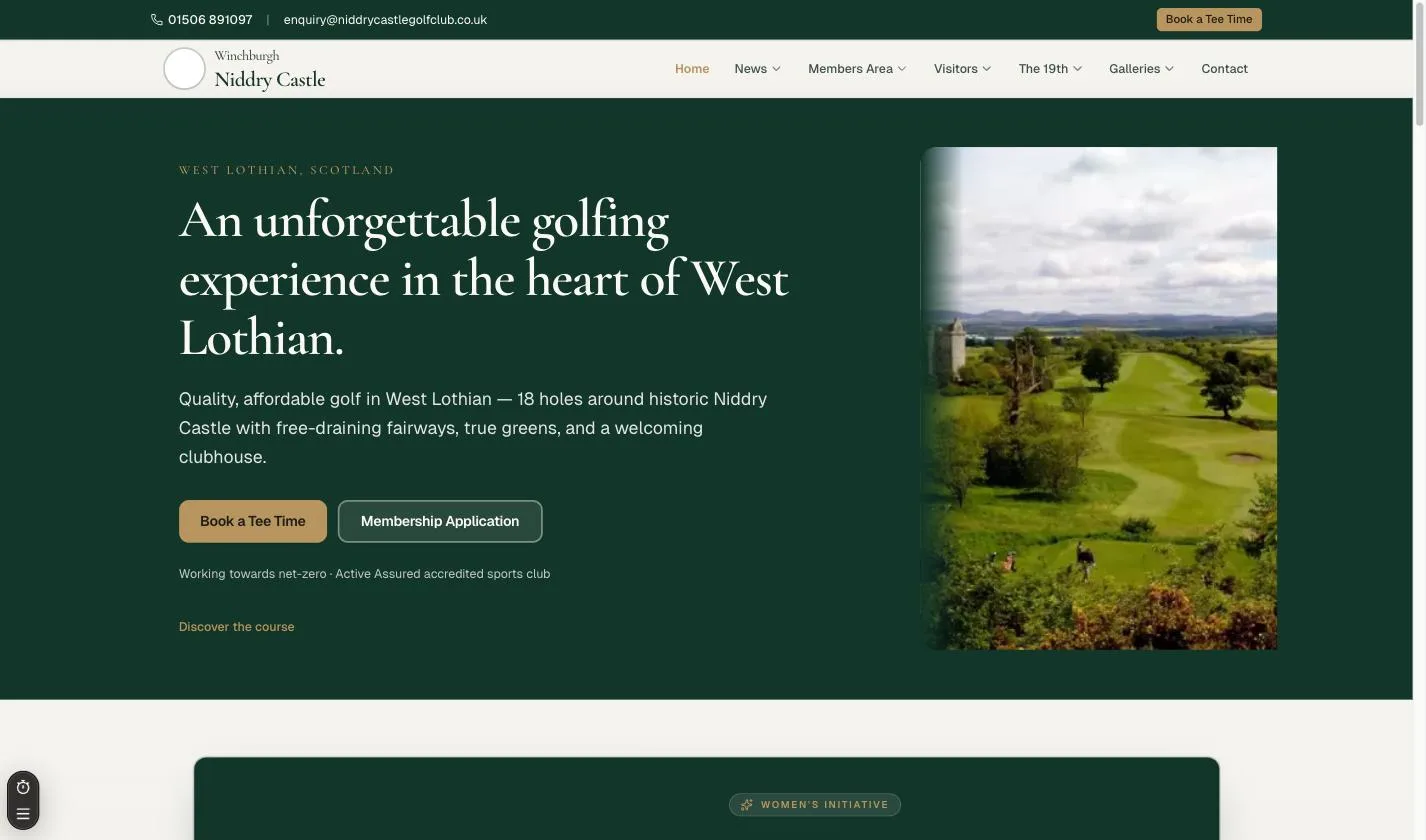
Task: Expand the News dropdown chevron
Action: click(776, 69)
